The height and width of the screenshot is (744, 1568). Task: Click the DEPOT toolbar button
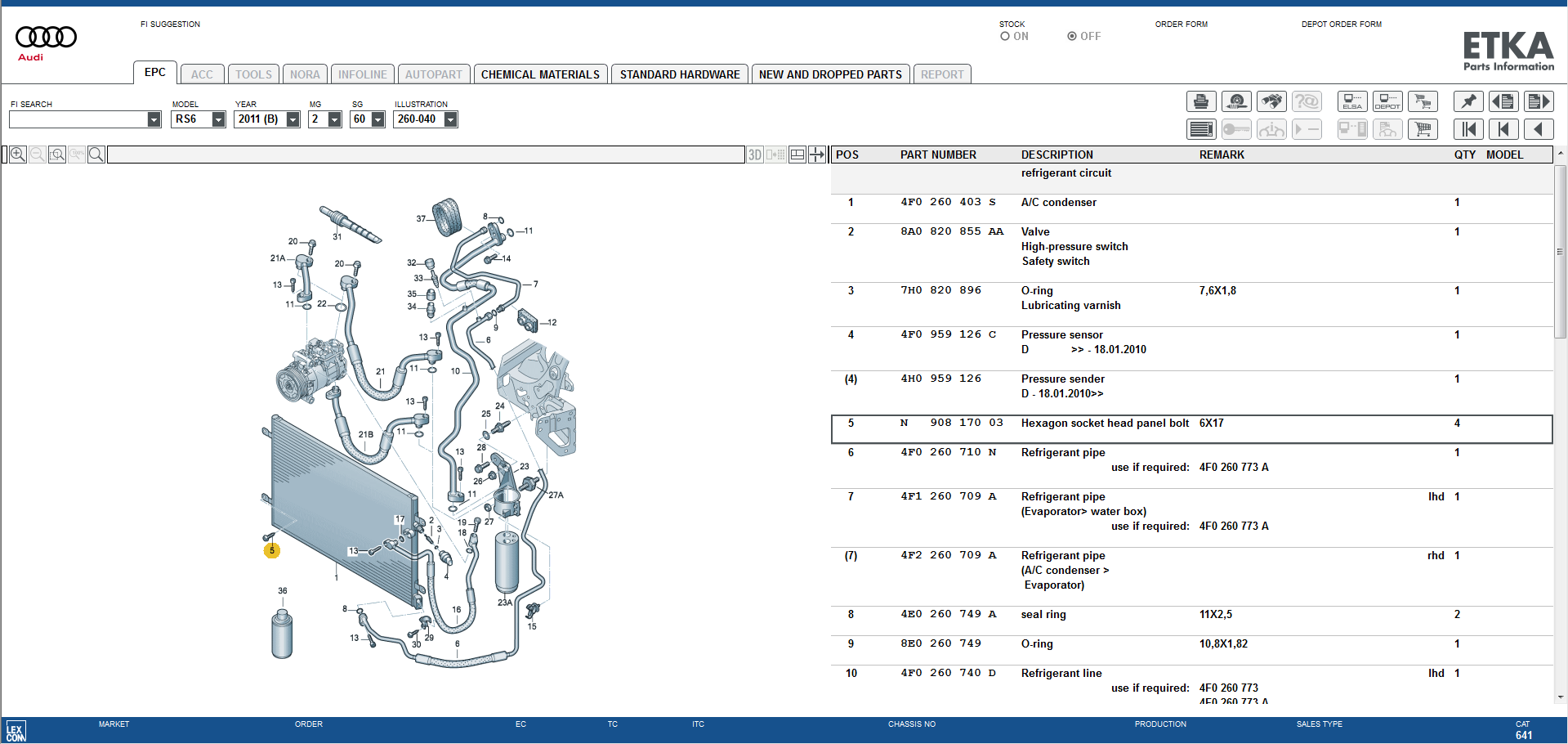pos(1387,101)
